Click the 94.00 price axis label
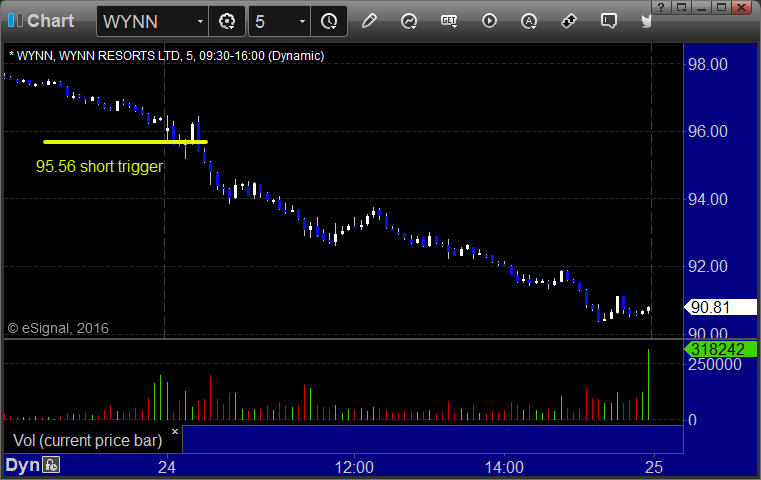 [708, 199]
